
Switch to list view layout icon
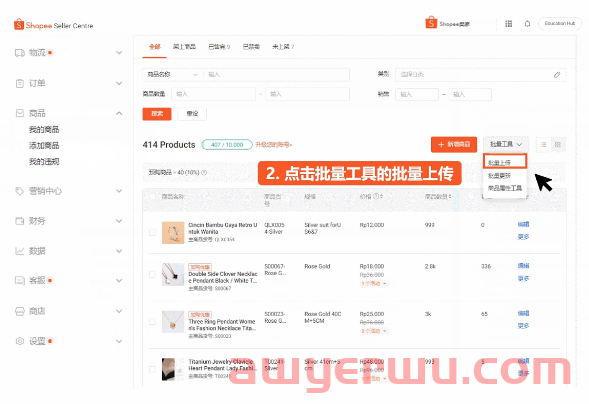544,145
